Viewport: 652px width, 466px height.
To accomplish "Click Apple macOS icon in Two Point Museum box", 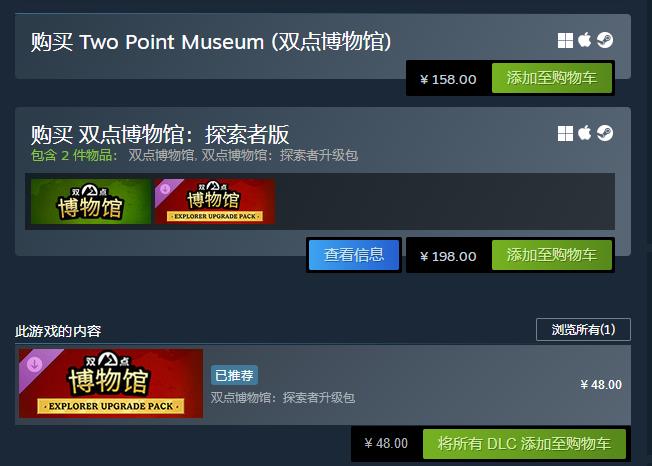I will tap(585, 40).
